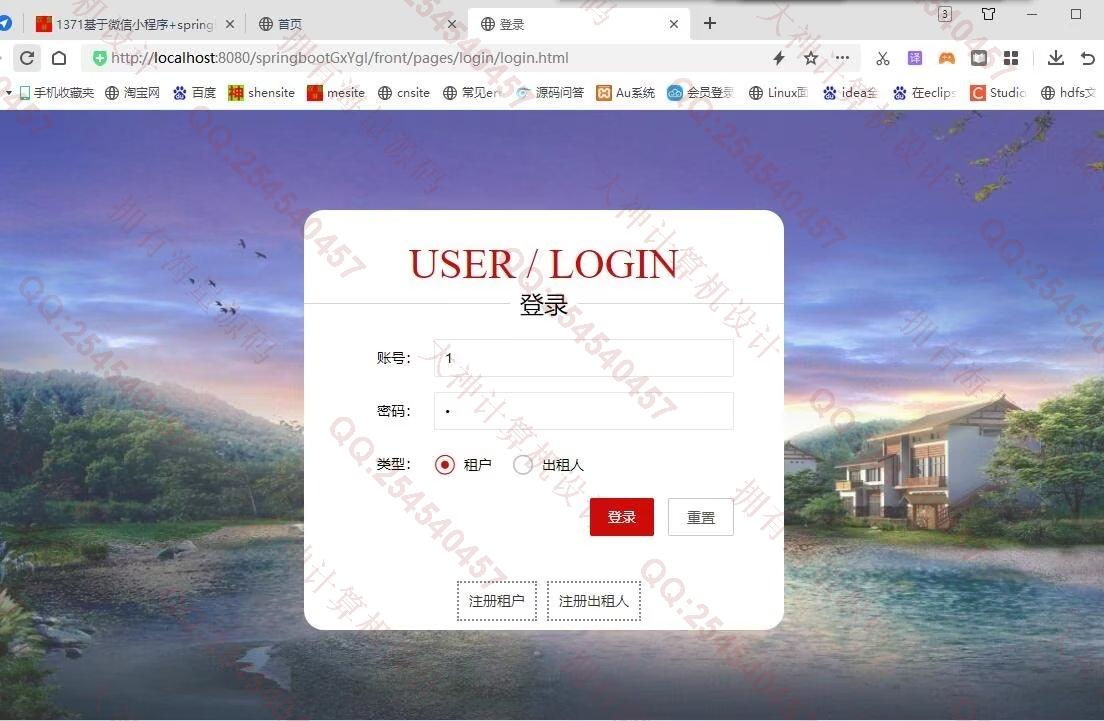The height and width of the screenshot is (721, 1104).
Task: Click the 注册租户 register button
Action: point(497,601)
